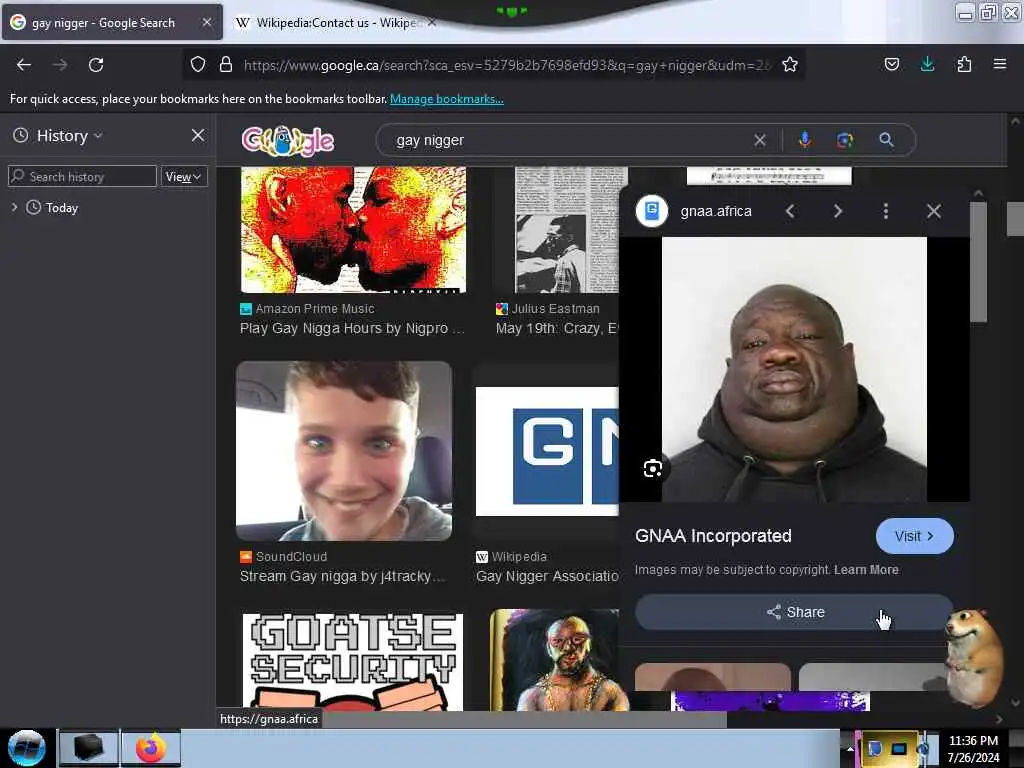The height and width of the screenshot is (768, 1024).
Task: Click the Learn More copyright link
Action: point(866,569)
